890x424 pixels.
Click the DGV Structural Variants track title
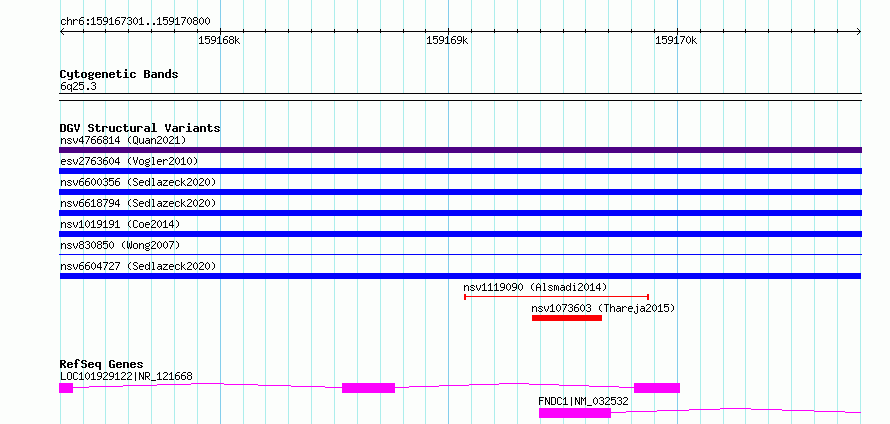pos(140,128)
